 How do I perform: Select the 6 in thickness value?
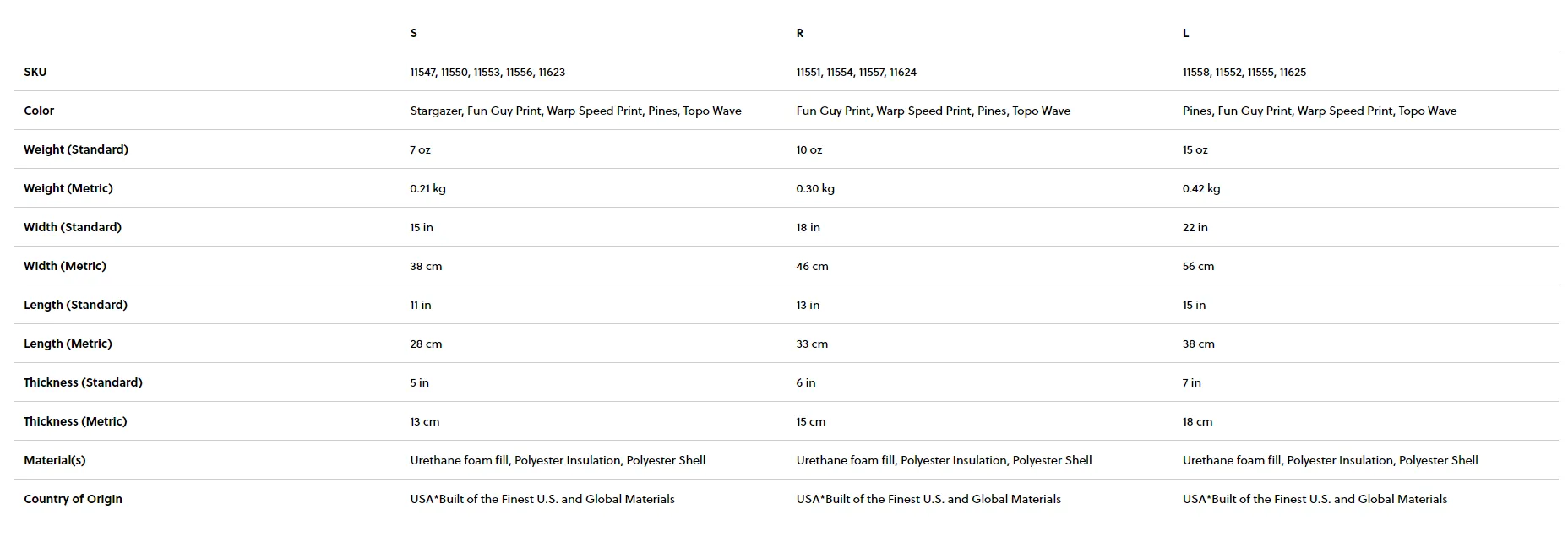coord(805,382)
